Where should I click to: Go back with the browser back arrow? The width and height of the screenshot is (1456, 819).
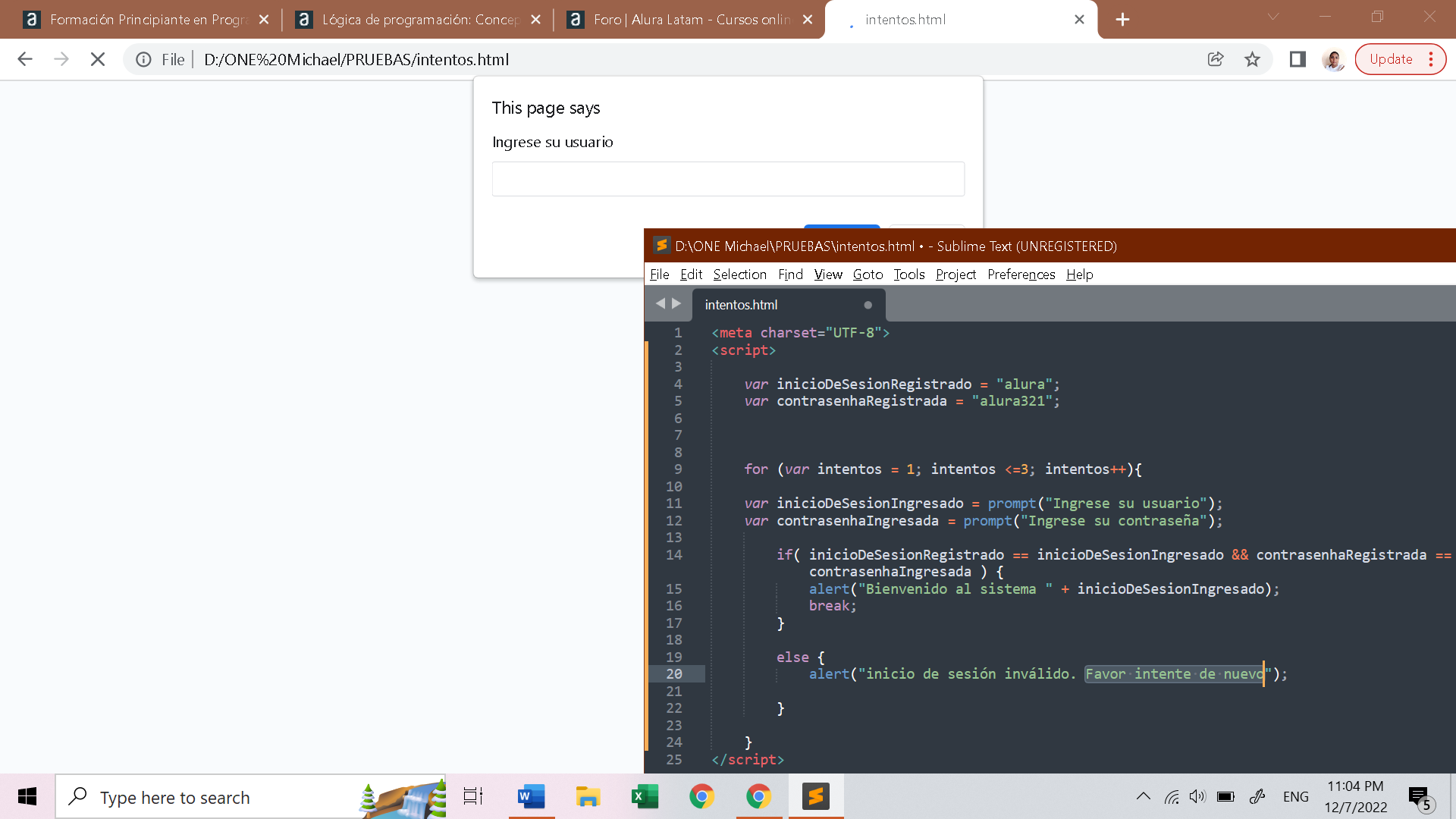25,59
